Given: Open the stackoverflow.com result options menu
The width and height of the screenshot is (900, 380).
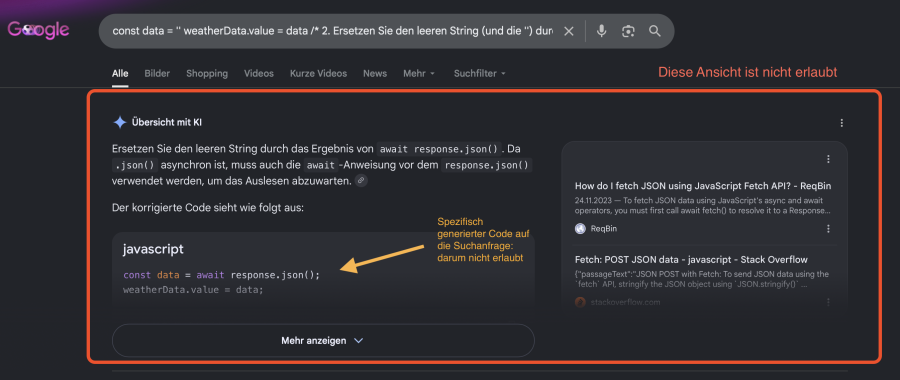Looking at the screenshot, I should (x=828, y=302).
